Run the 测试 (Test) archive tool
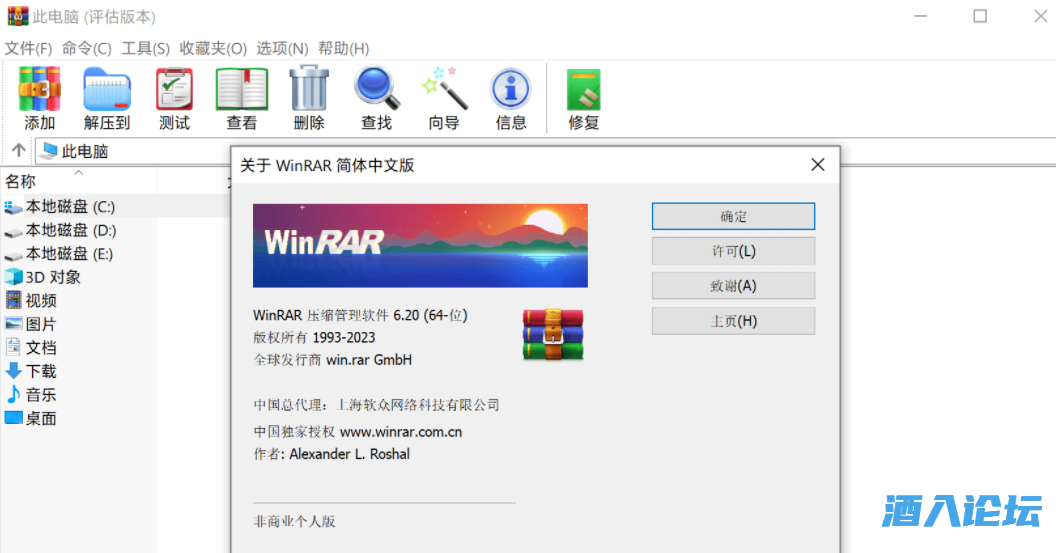The height and width of the screenshot is (553, 1056). coord(174,89)
